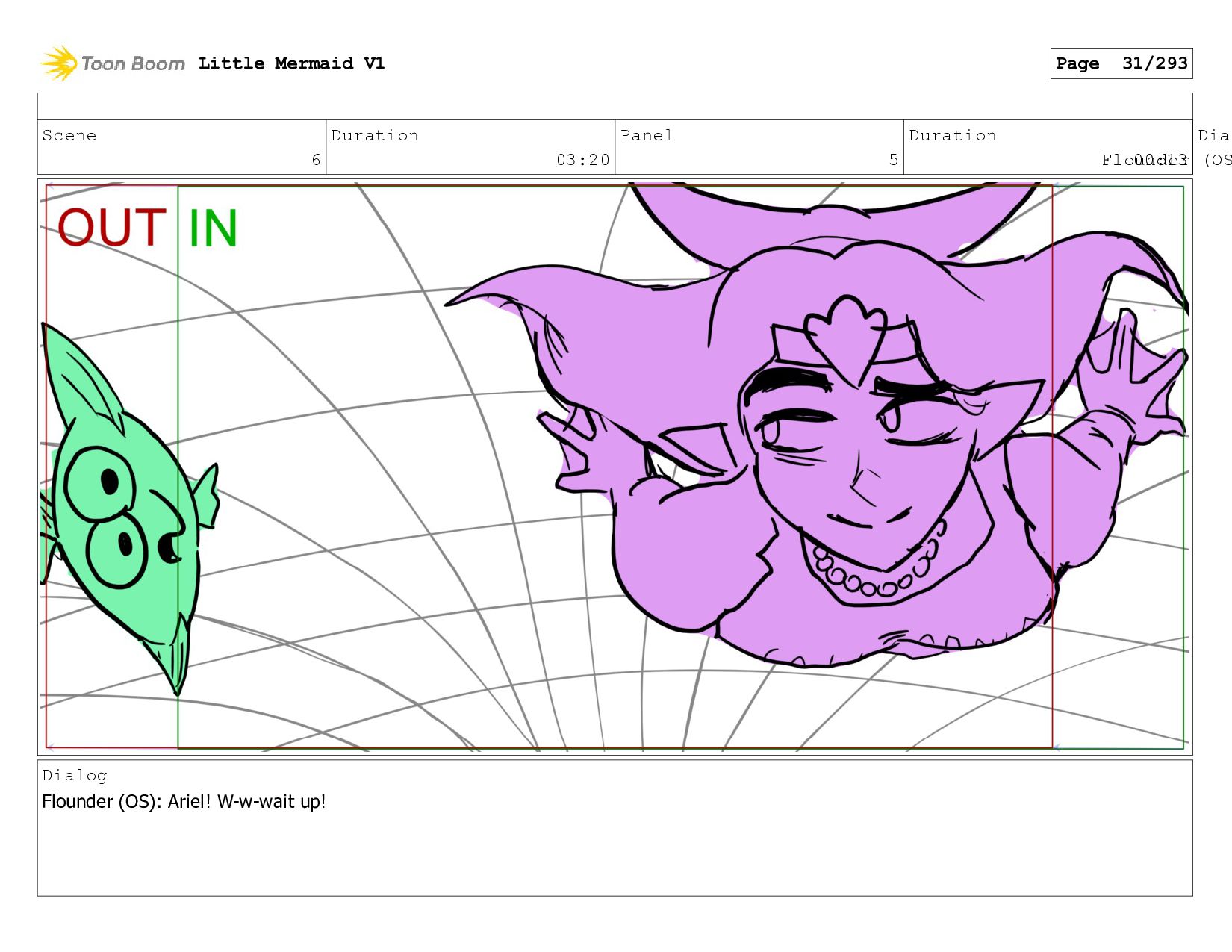The width and height of the screenshot is (1232, 952).
Task: Click the 'Dialog' section label
Action: (x=75, y=775)
